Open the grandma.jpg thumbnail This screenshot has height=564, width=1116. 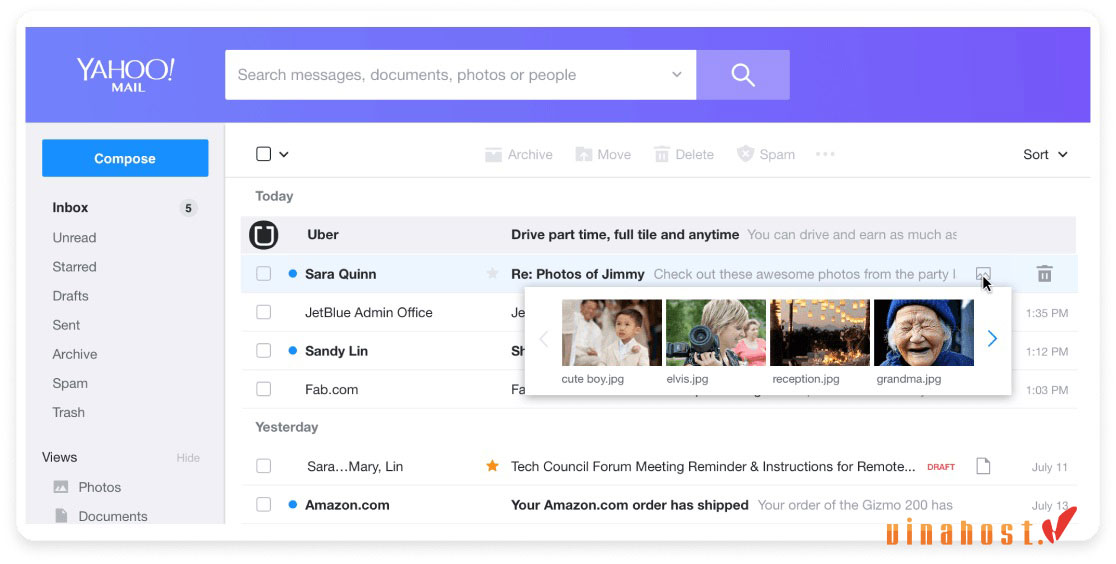coord(924,333)
